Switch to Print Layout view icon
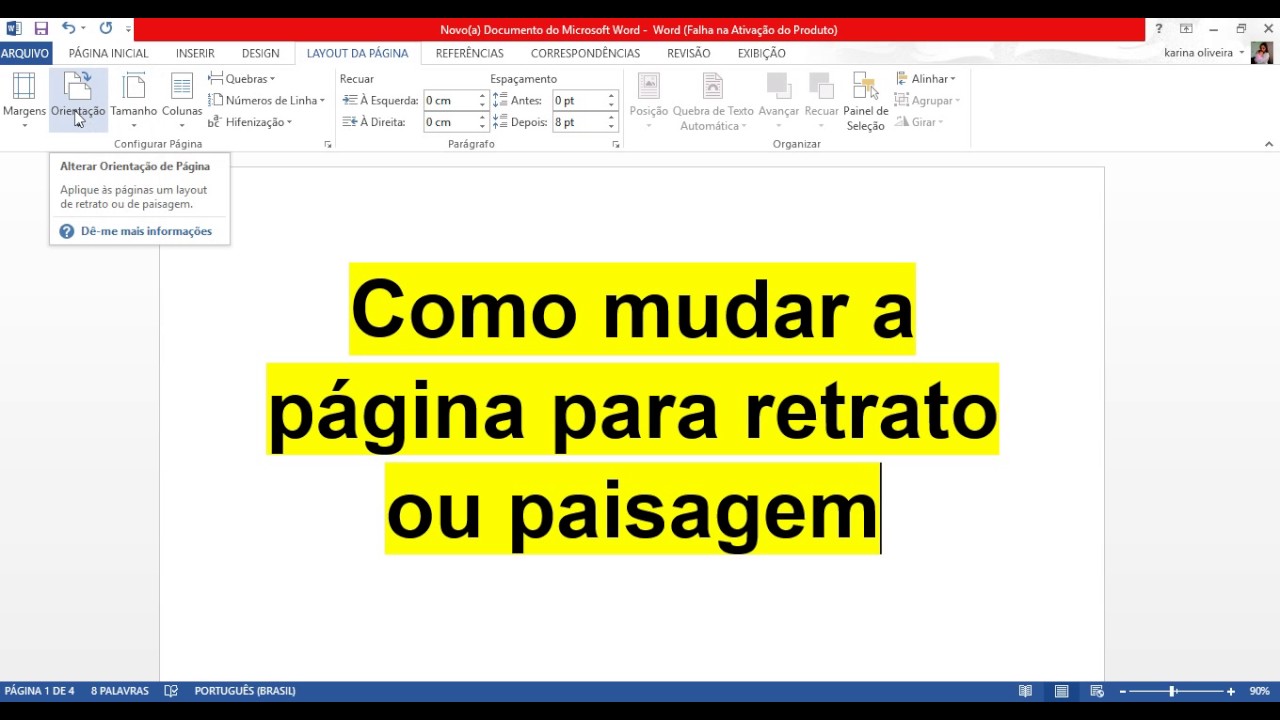This screenshot has height=720, width=1280. (1061, 691)
